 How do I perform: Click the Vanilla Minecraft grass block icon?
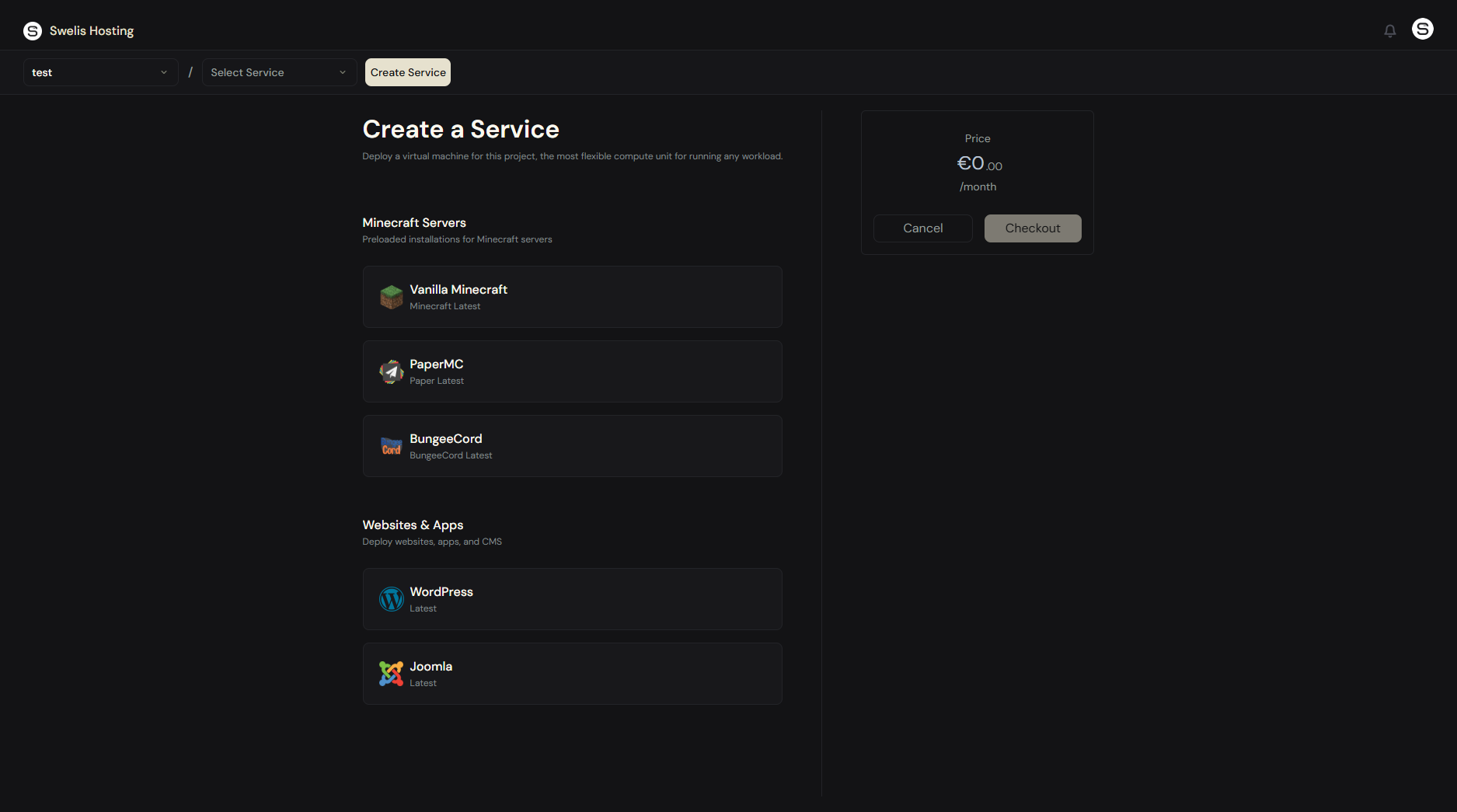click(391, 297)
